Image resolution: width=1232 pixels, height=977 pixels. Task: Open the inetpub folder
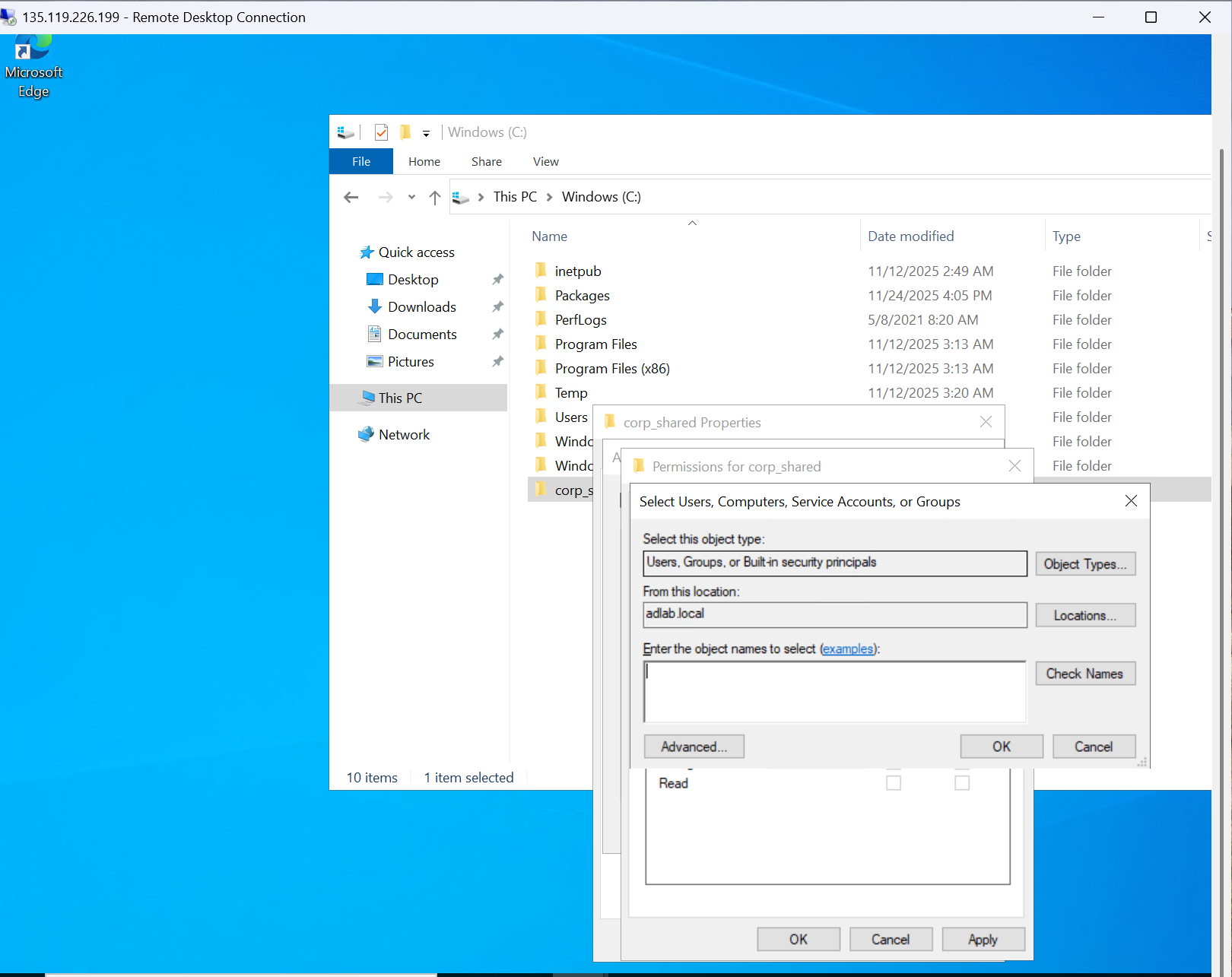[x=578, y=271]
